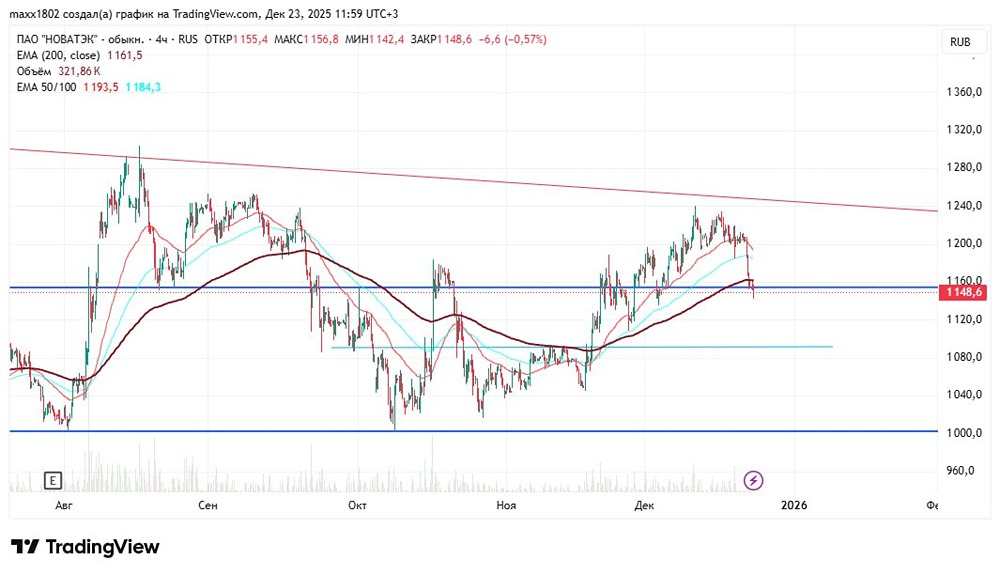Click the 1 240,0 price axis label
The image size is (1000, 575).
964,206
